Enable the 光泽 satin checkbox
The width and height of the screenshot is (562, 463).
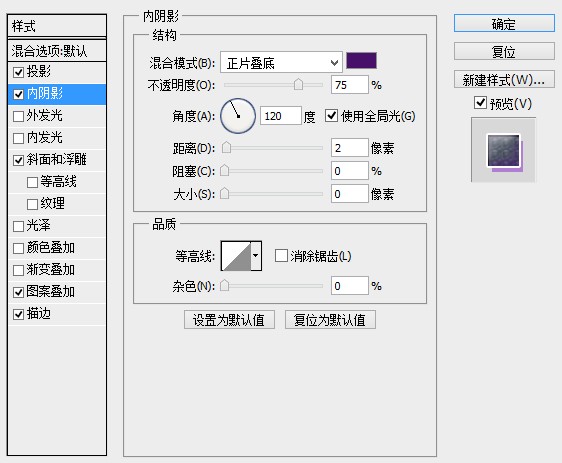18,226
